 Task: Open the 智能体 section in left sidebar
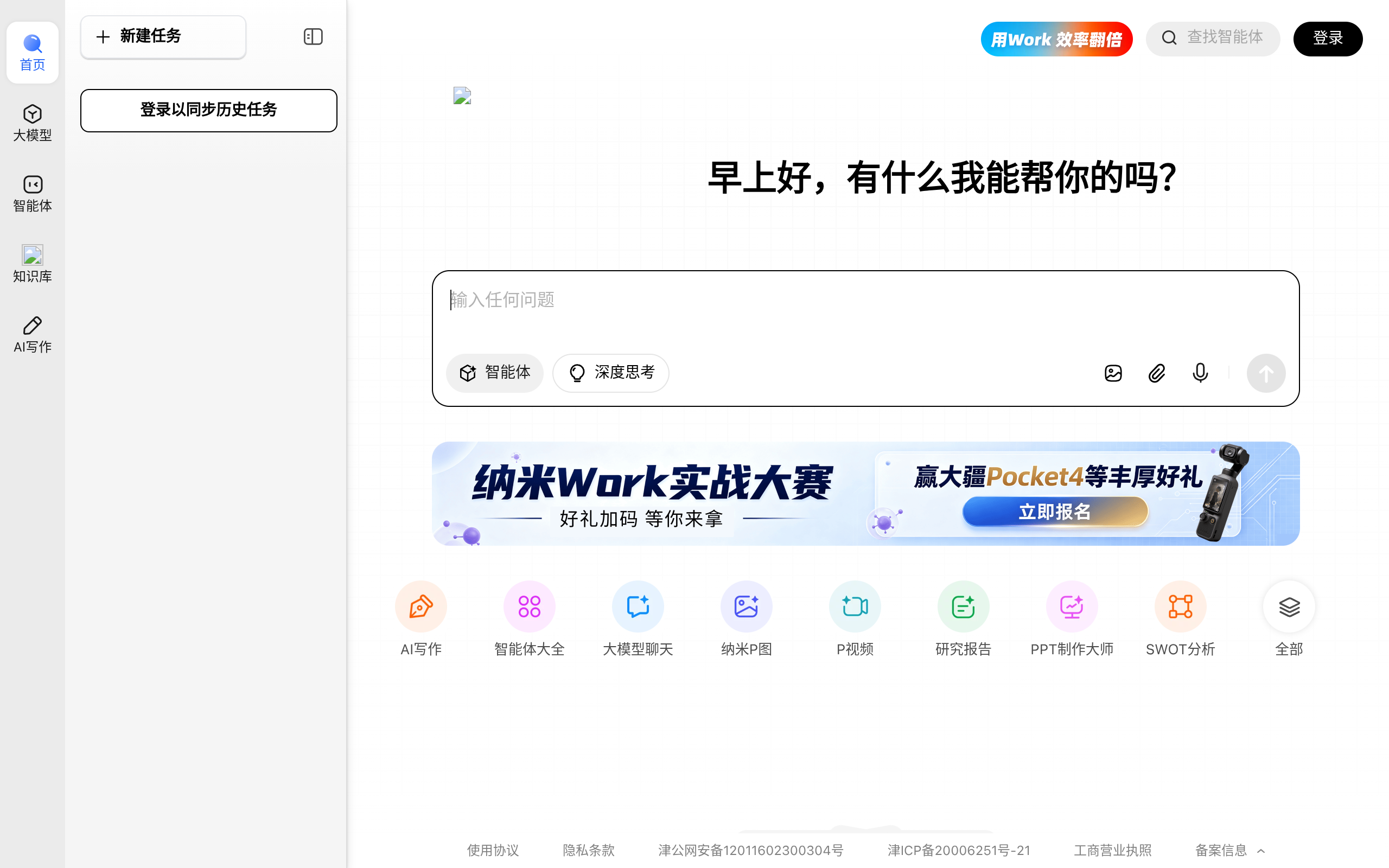tap(32, 194)
